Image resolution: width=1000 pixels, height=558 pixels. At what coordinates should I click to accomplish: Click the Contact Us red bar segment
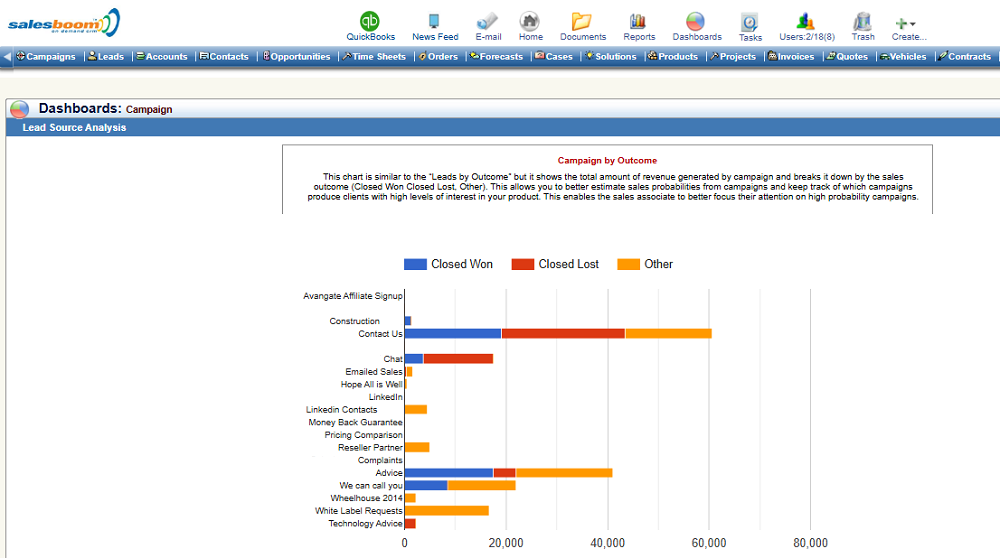click(563, 333)
